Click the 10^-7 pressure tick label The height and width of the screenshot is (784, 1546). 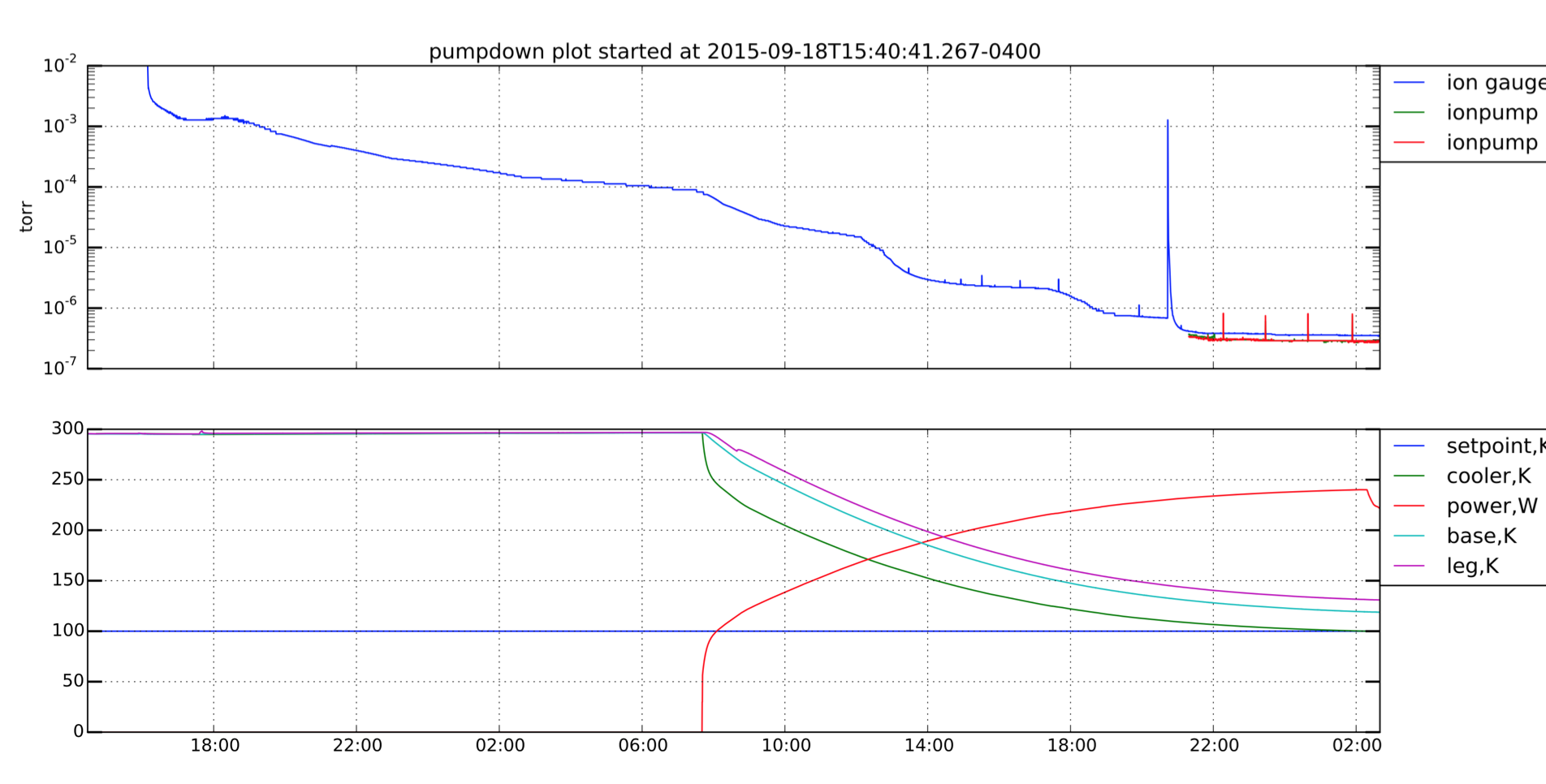click(60, 367)
